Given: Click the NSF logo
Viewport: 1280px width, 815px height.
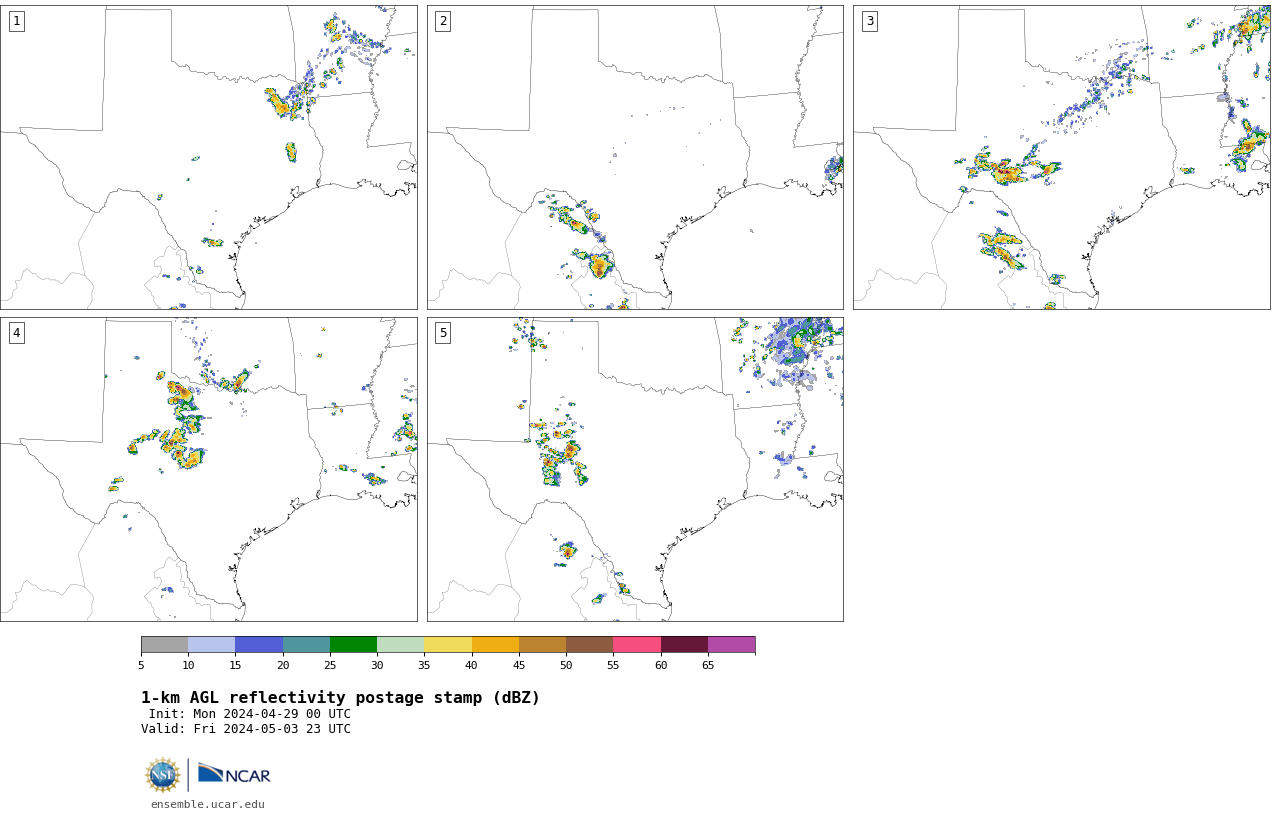Looking at the screenshot, I should click(162, 775).
